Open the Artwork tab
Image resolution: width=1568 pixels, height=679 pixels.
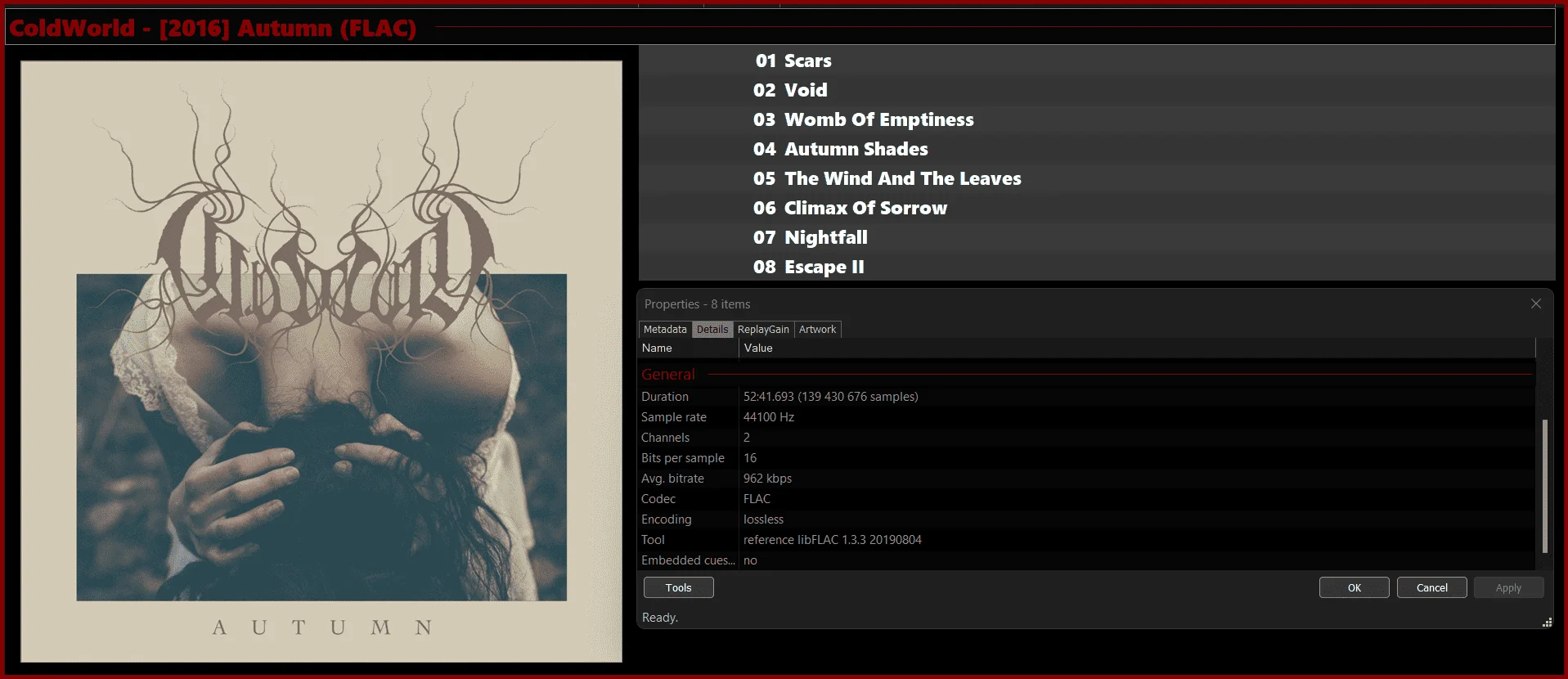(817, 329)
